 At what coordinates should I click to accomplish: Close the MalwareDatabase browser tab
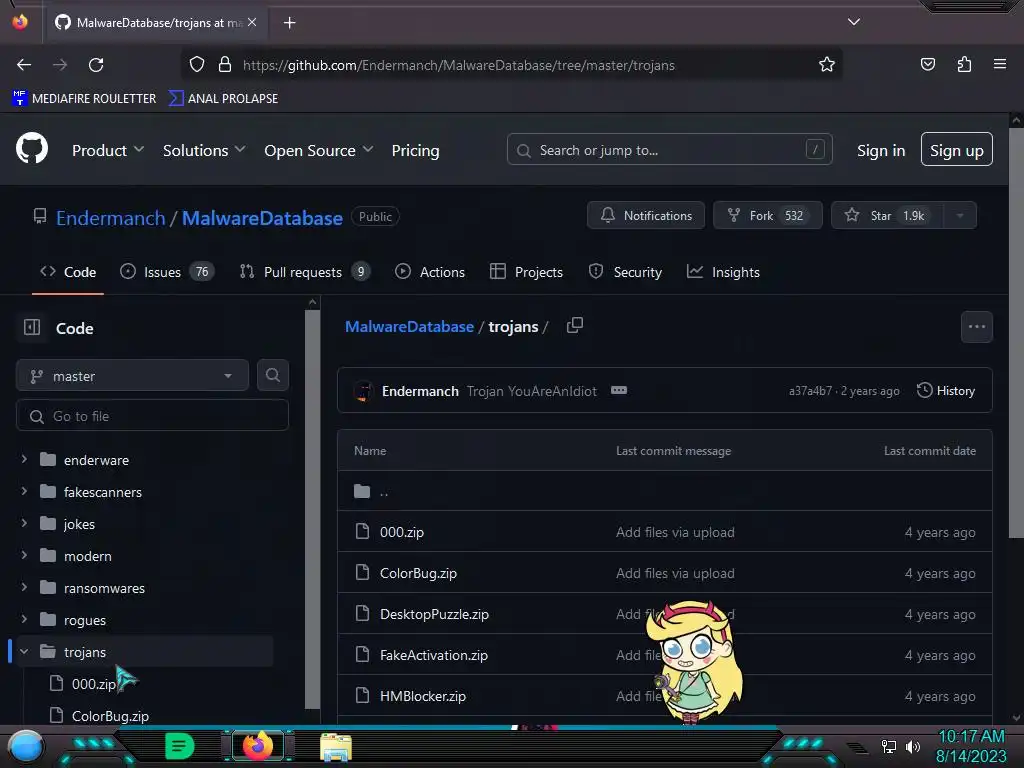[252, 22]
